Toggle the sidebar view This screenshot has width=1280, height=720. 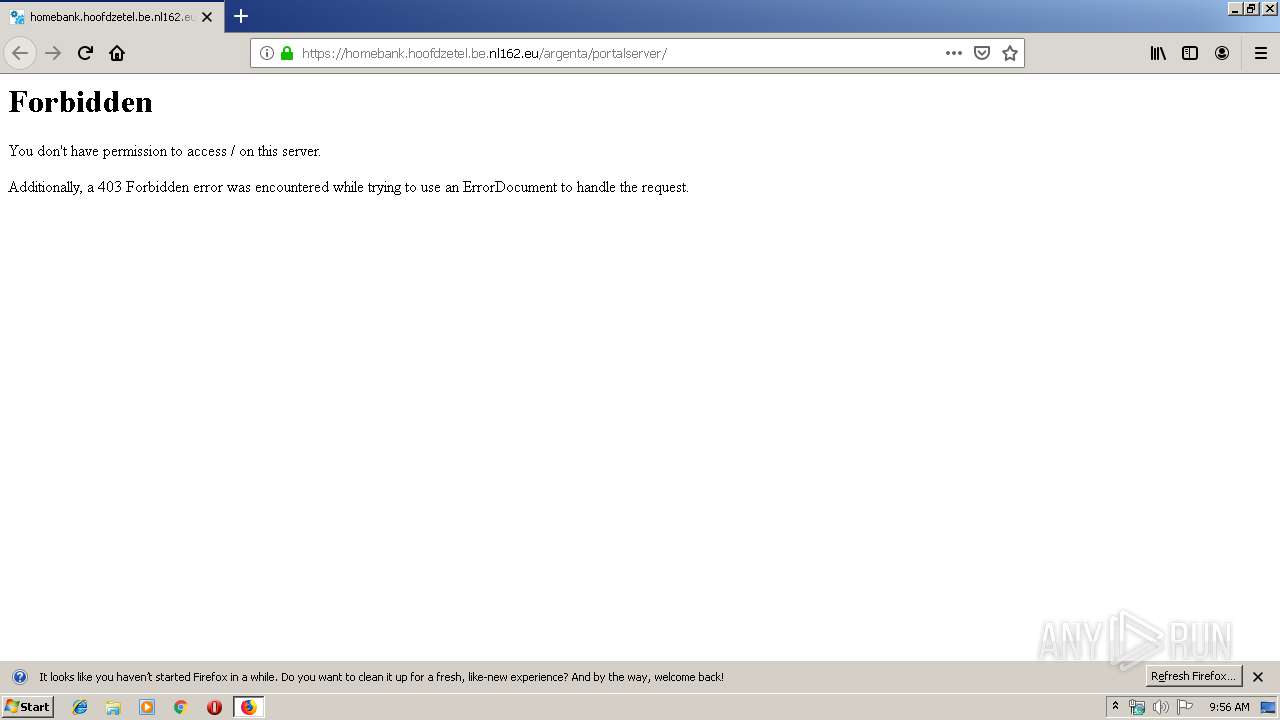point(1190,53)
